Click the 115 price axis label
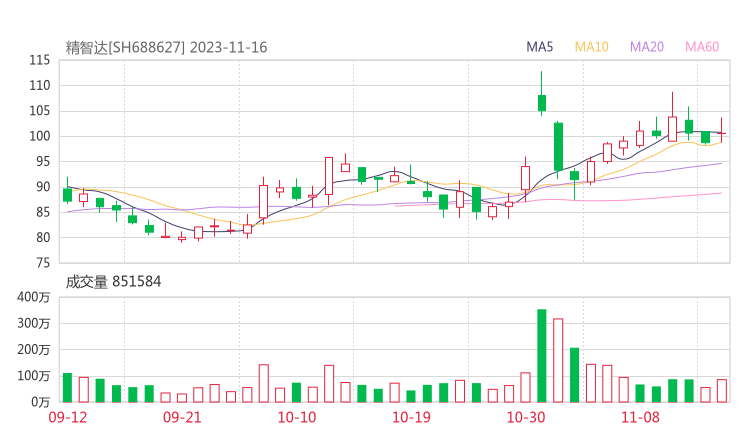 coord(40,60)
